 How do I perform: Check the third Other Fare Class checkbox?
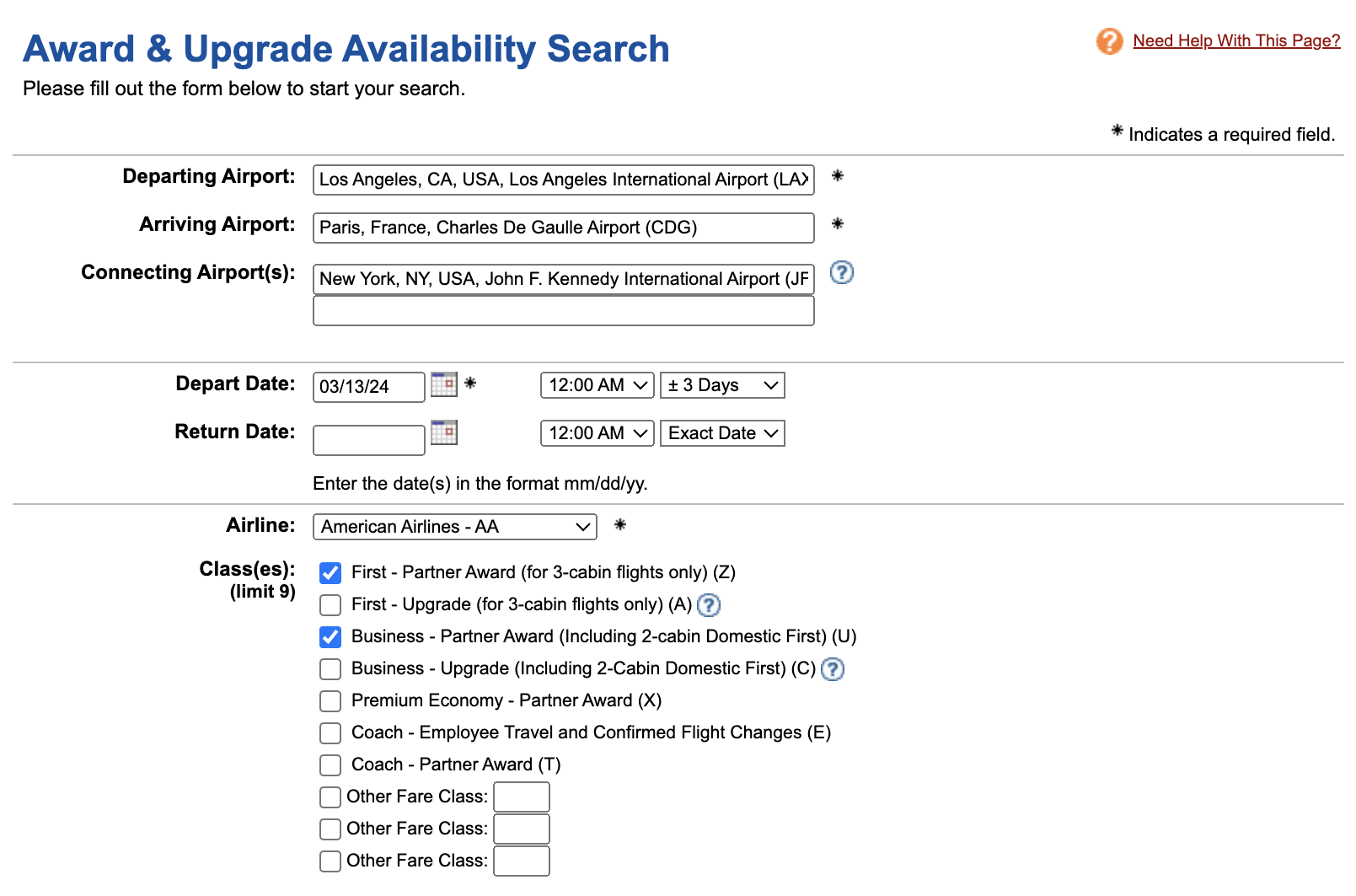coord(330,861)
